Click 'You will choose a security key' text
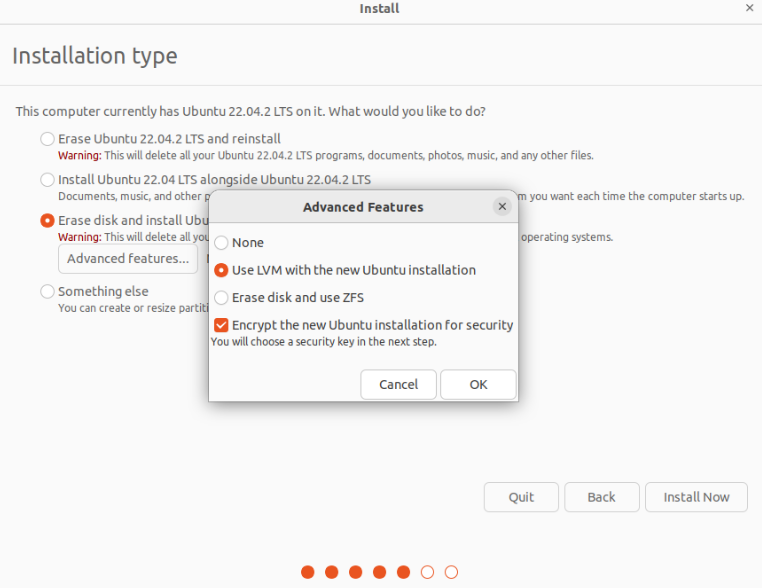762x588 pixels. coord(324,342)
